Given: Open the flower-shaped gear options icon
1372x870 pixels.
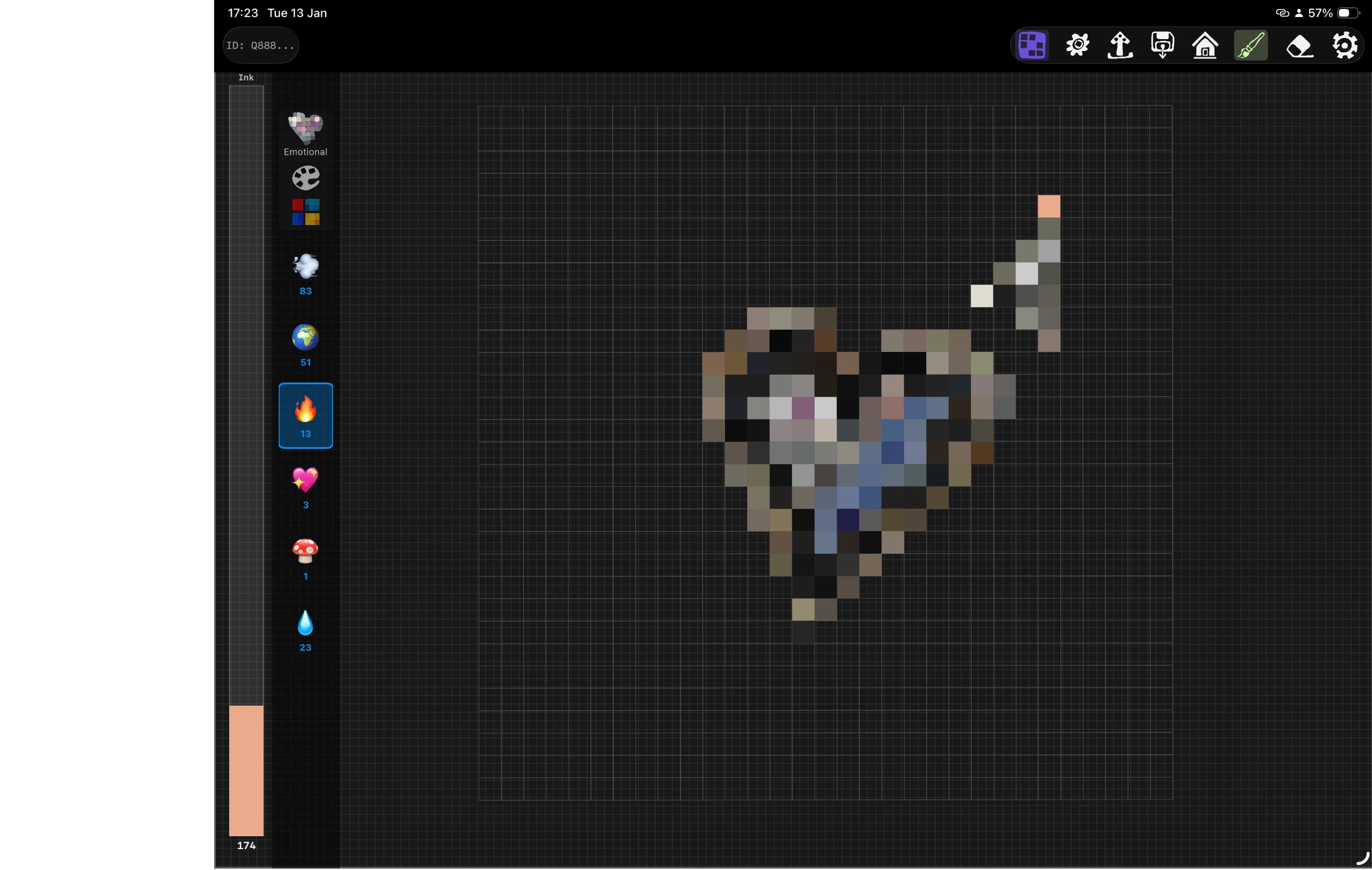Looking at the screenshot, I should coord(1077,45).
